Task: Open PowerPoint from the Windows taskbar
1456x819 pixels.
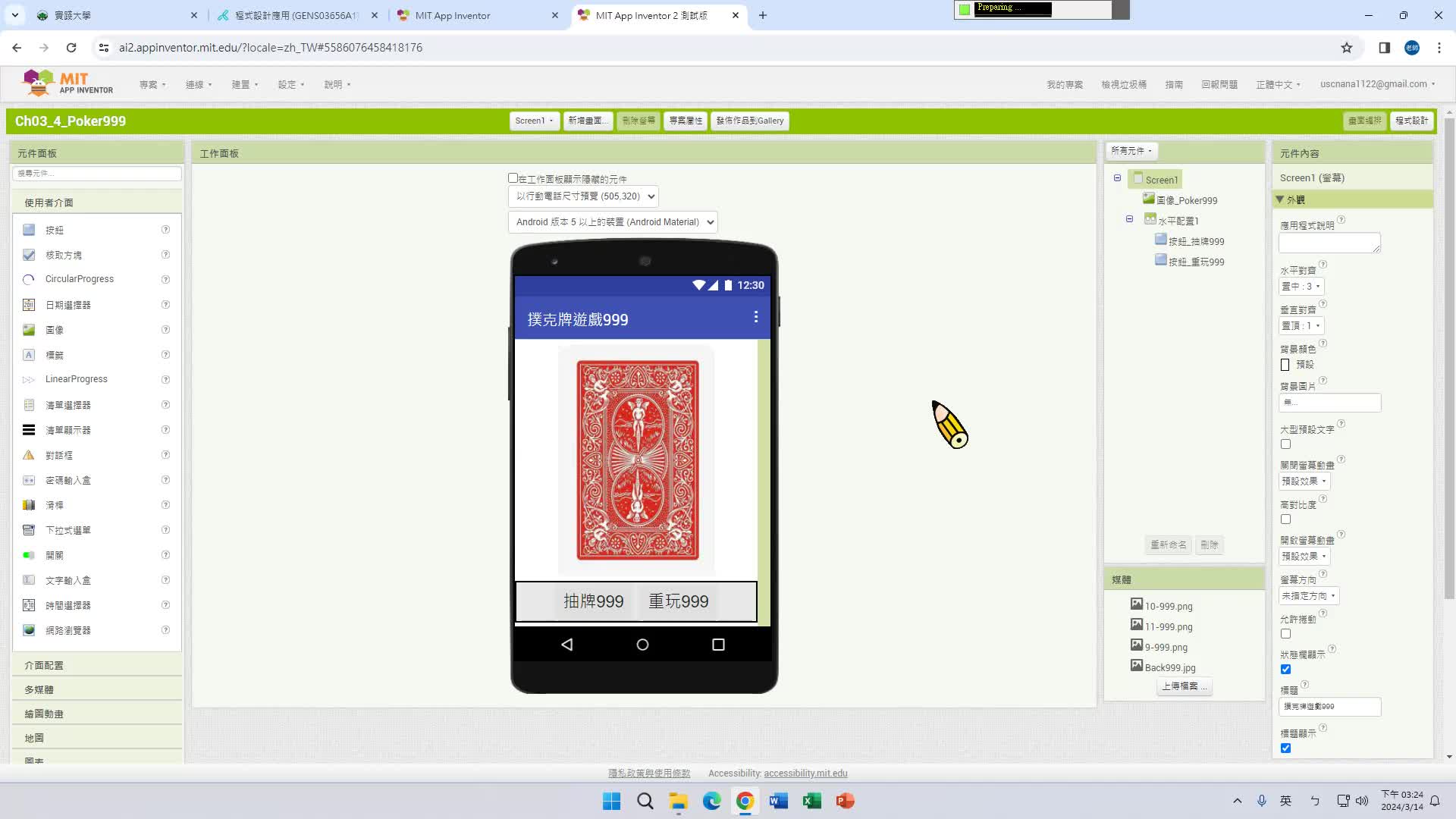Action: pyautogui.click(x=845, y=801)
